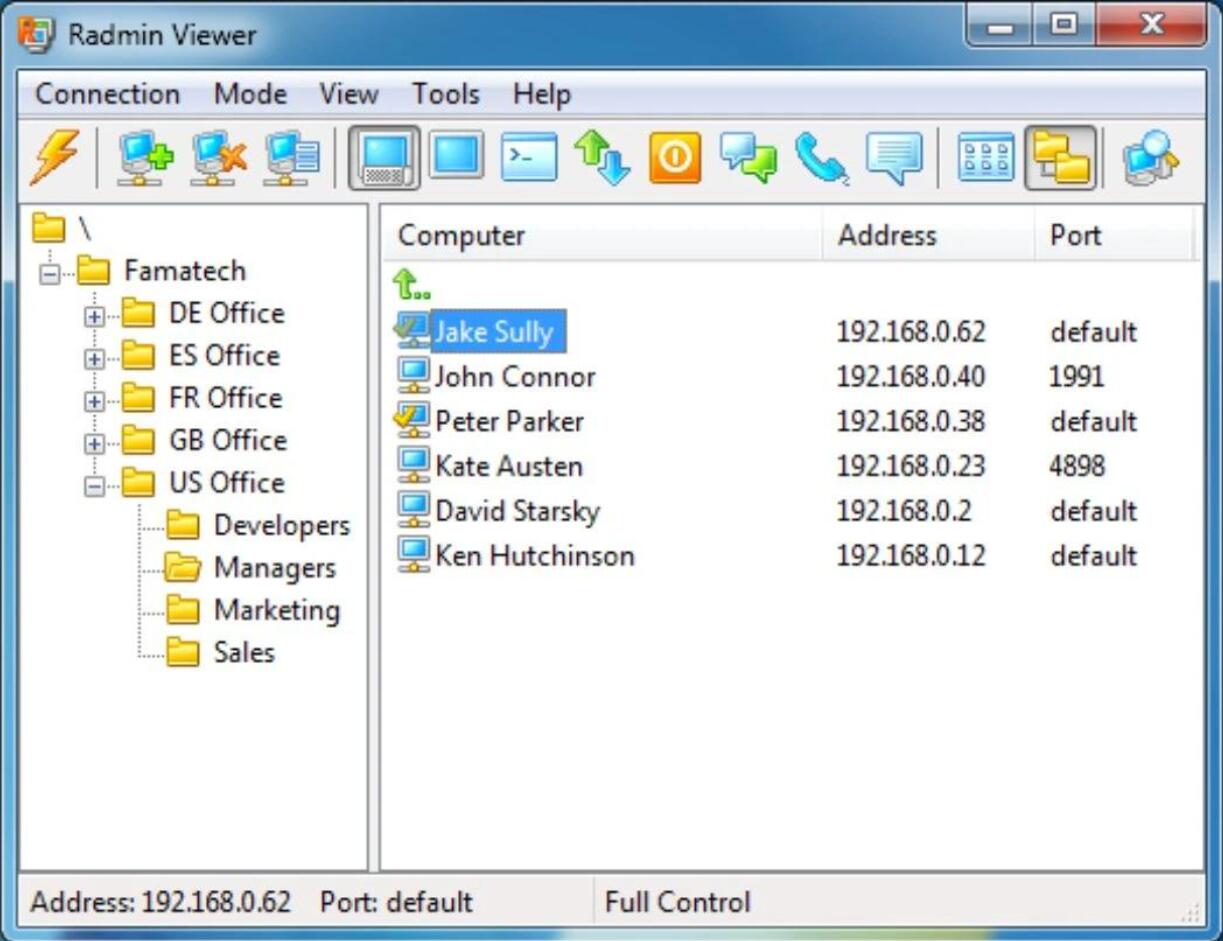Click the Scan for servers icon

pyautogui.click(x=1150, y=158)
